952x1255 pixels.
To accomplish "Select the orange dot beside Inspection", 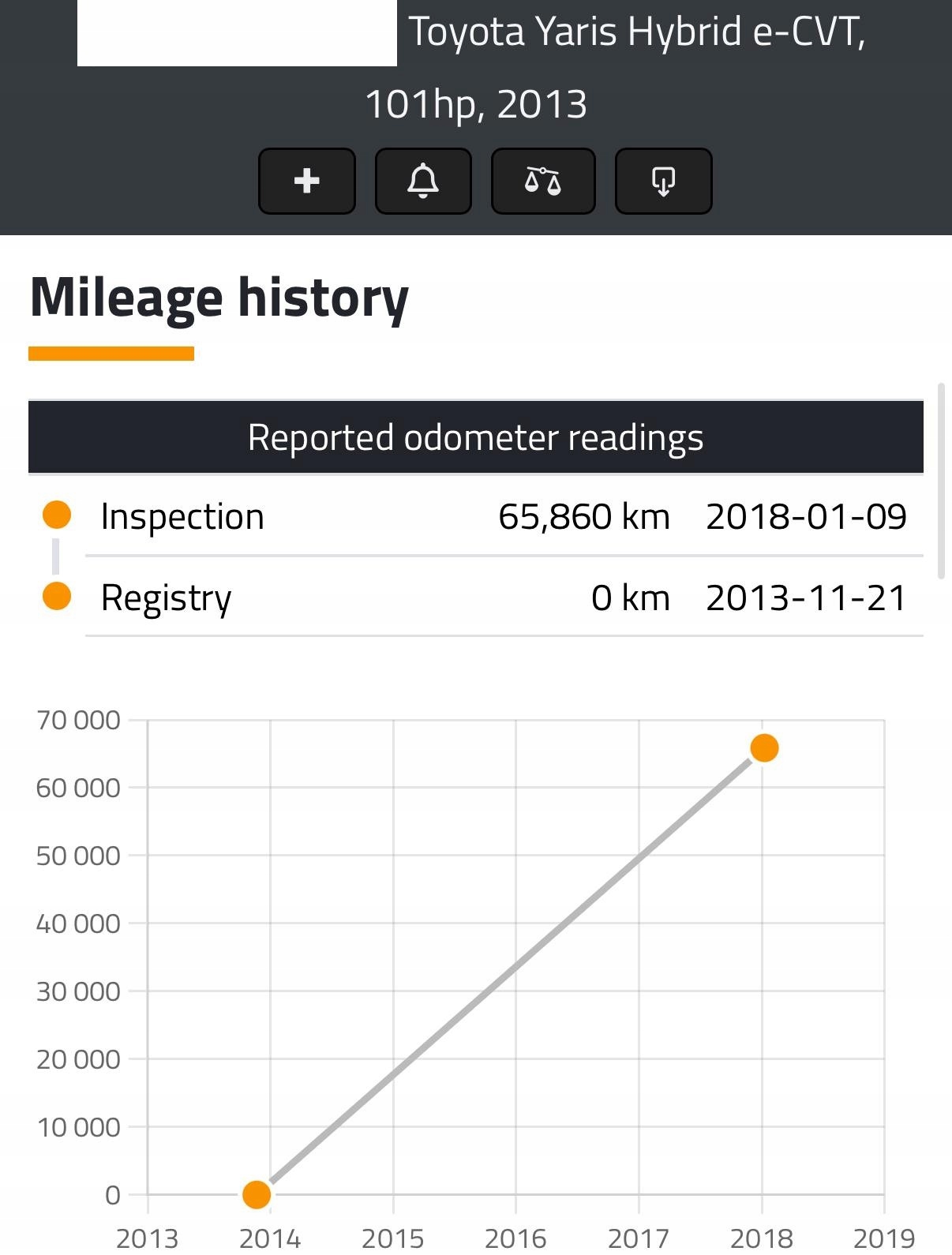I will coord(57,515).
